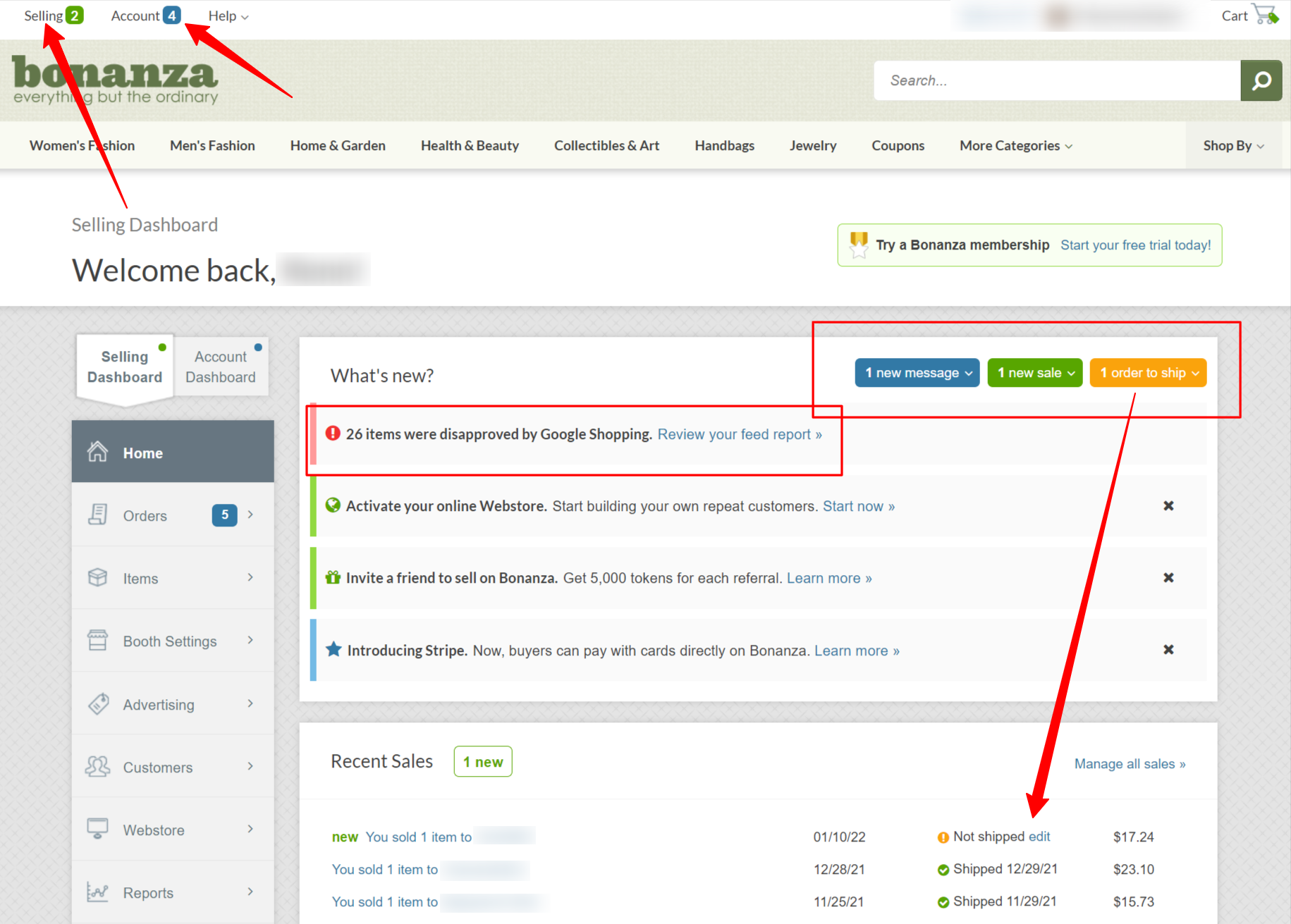Click the Home house icon in sidebar

pyautogui.click(x=97, y=452)
